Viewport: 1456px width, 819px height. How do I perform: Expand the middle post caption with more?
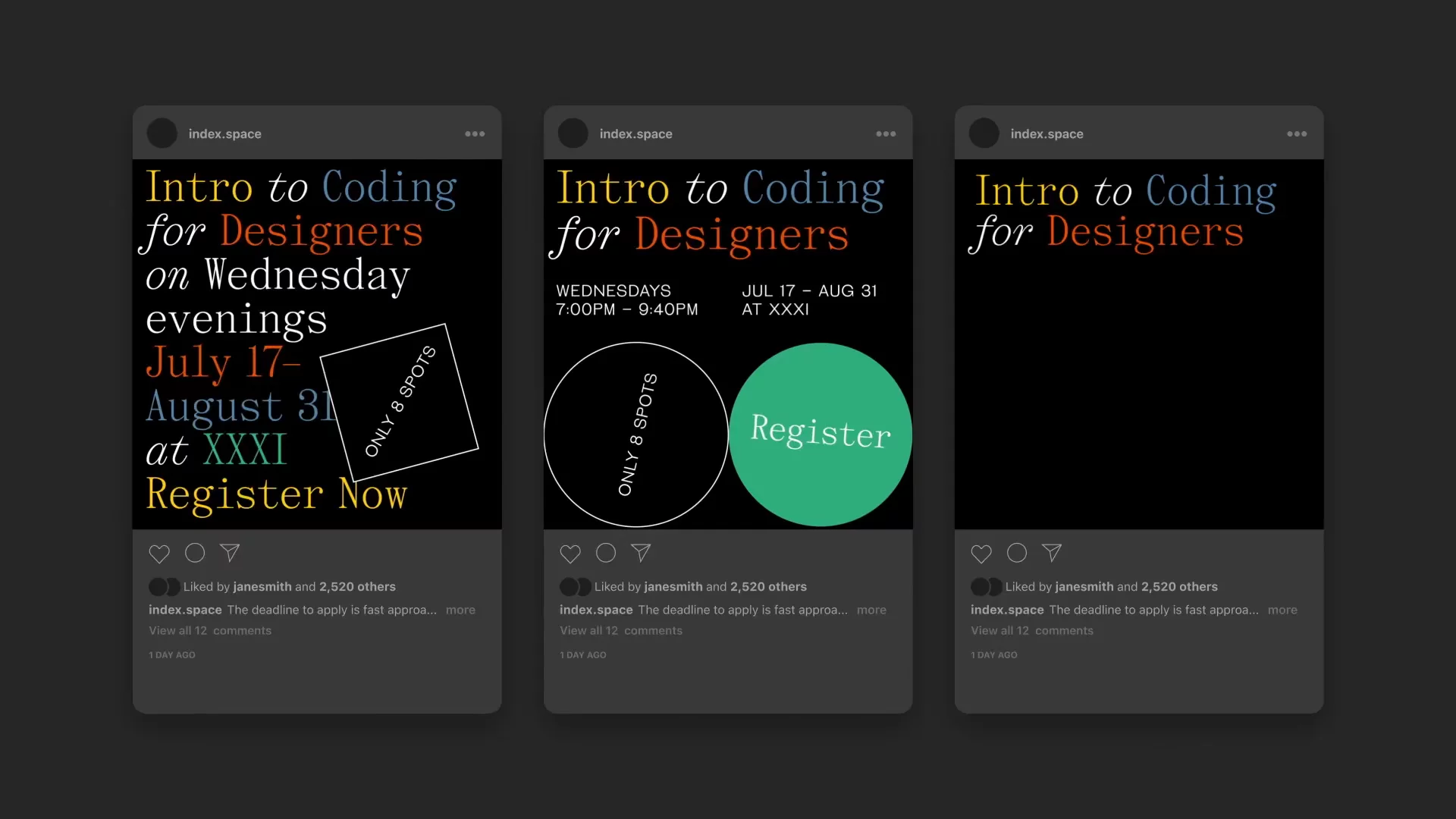(x=871, y=610)
